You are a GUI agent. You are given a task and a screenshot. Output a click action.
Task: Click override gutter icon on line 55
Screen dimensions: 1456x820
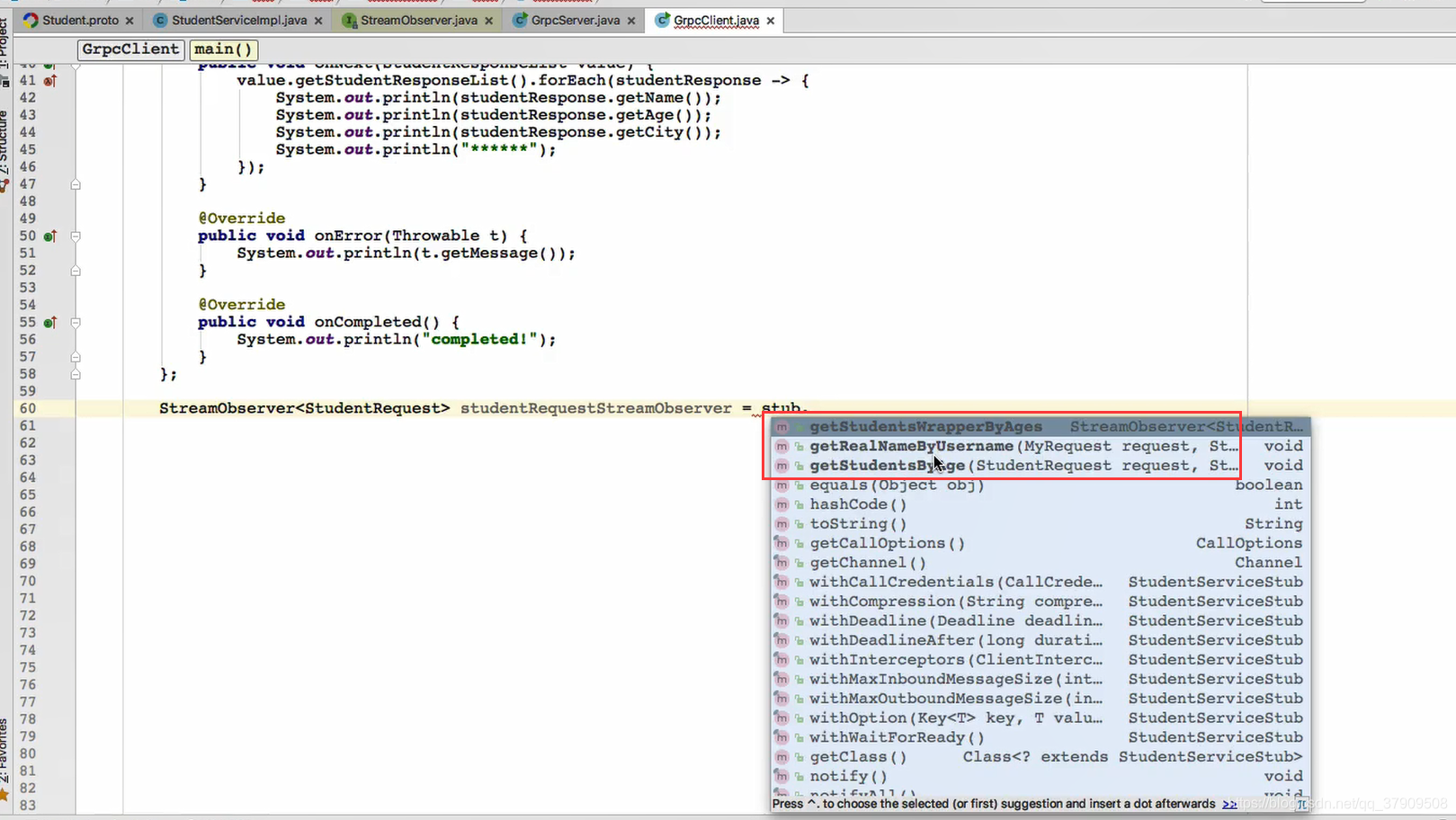pos(50,323)
